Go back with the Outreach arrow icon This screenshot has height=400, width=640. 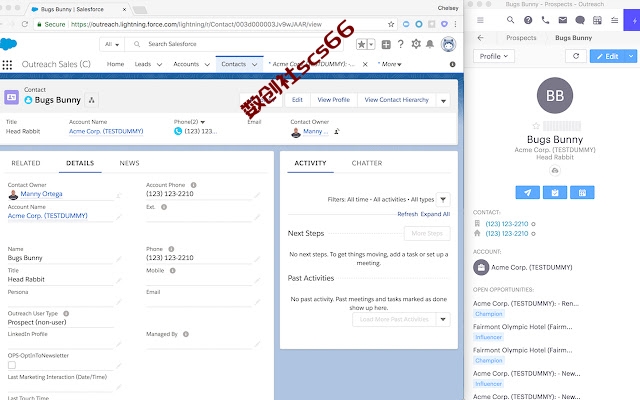pyautogui.click(x=480, y=38)
